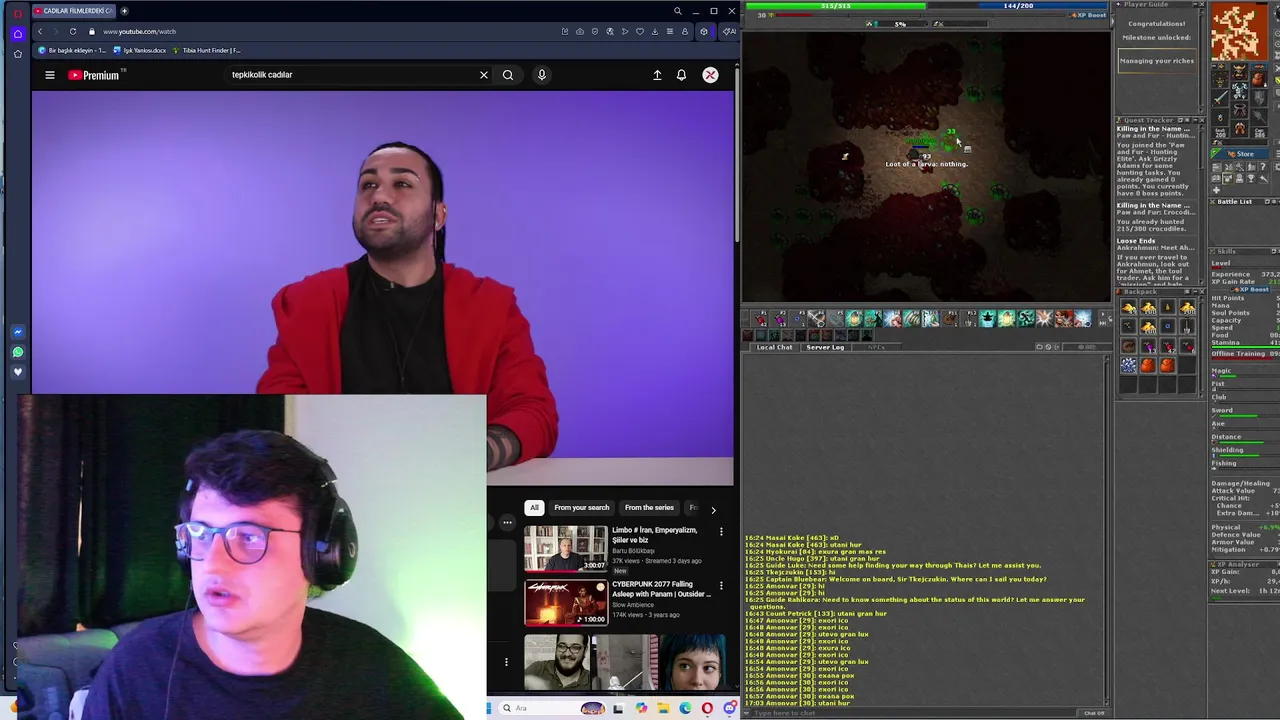Select the 'From your search' chip
The image size is (1280, 720).
click(582, 508)
